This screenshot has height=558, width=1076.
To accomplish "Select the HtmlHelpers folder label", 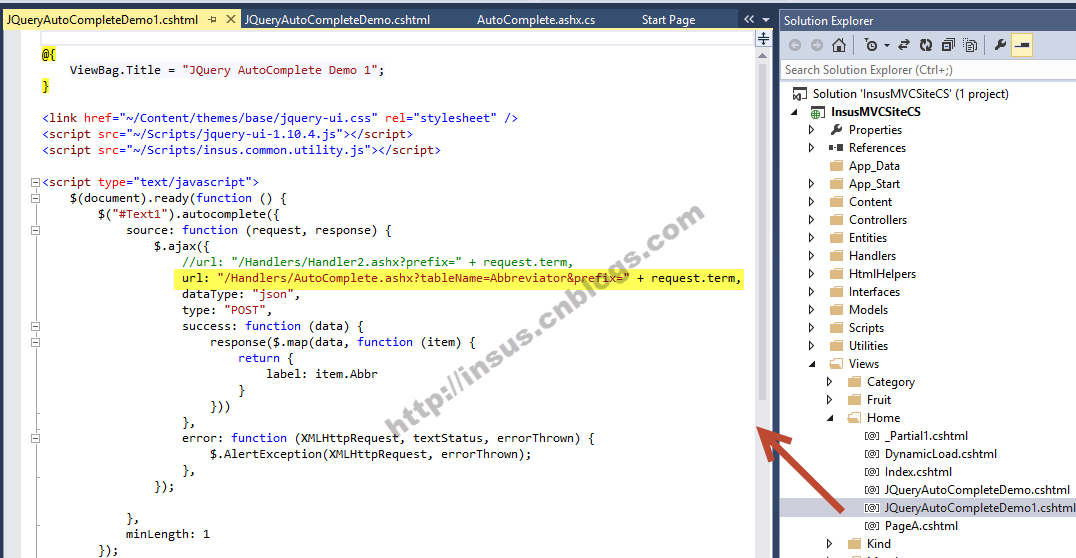I will coord(882,274).
